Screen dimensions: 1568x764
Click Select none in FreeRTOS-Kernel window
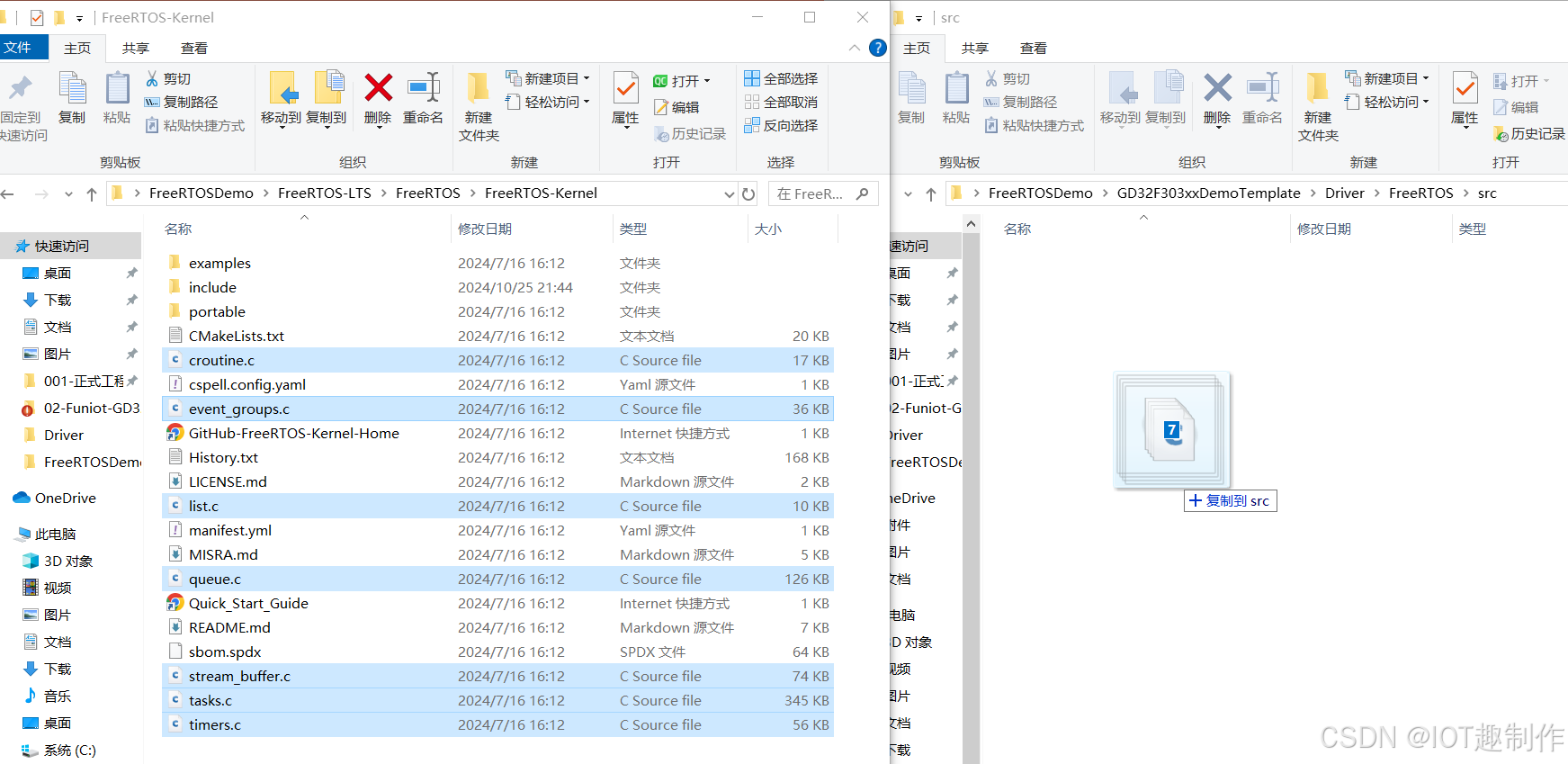(x=781, y=103)
